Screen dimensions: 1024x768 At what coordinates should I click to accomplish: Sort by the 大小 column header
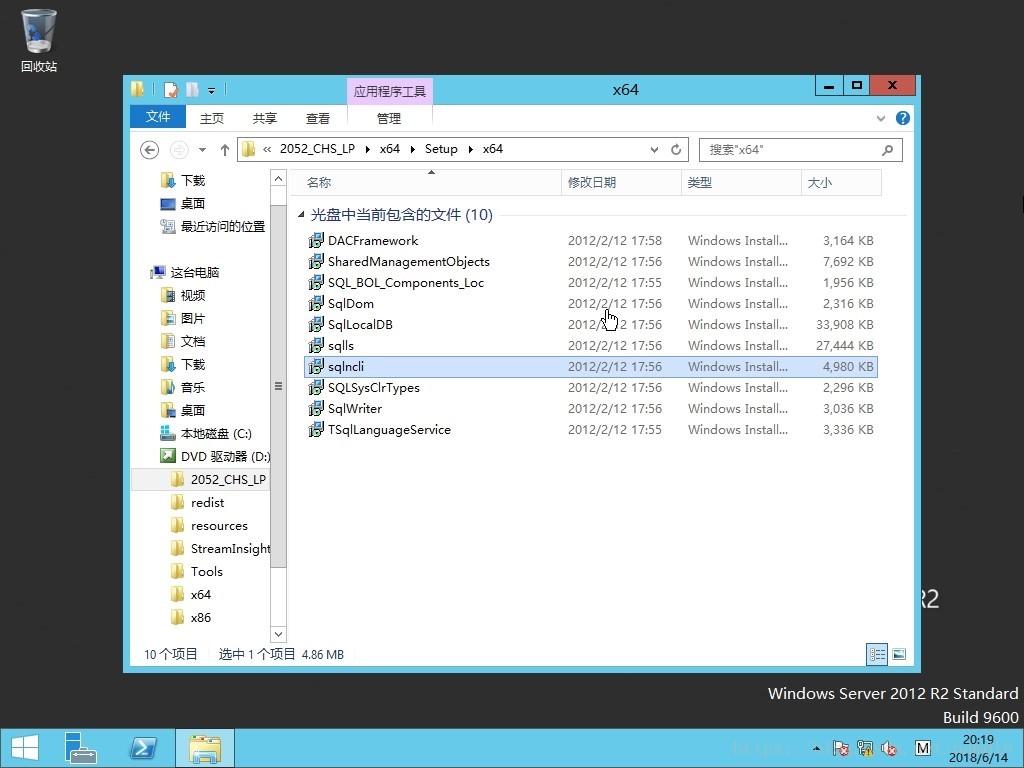(x=841, y=182)
